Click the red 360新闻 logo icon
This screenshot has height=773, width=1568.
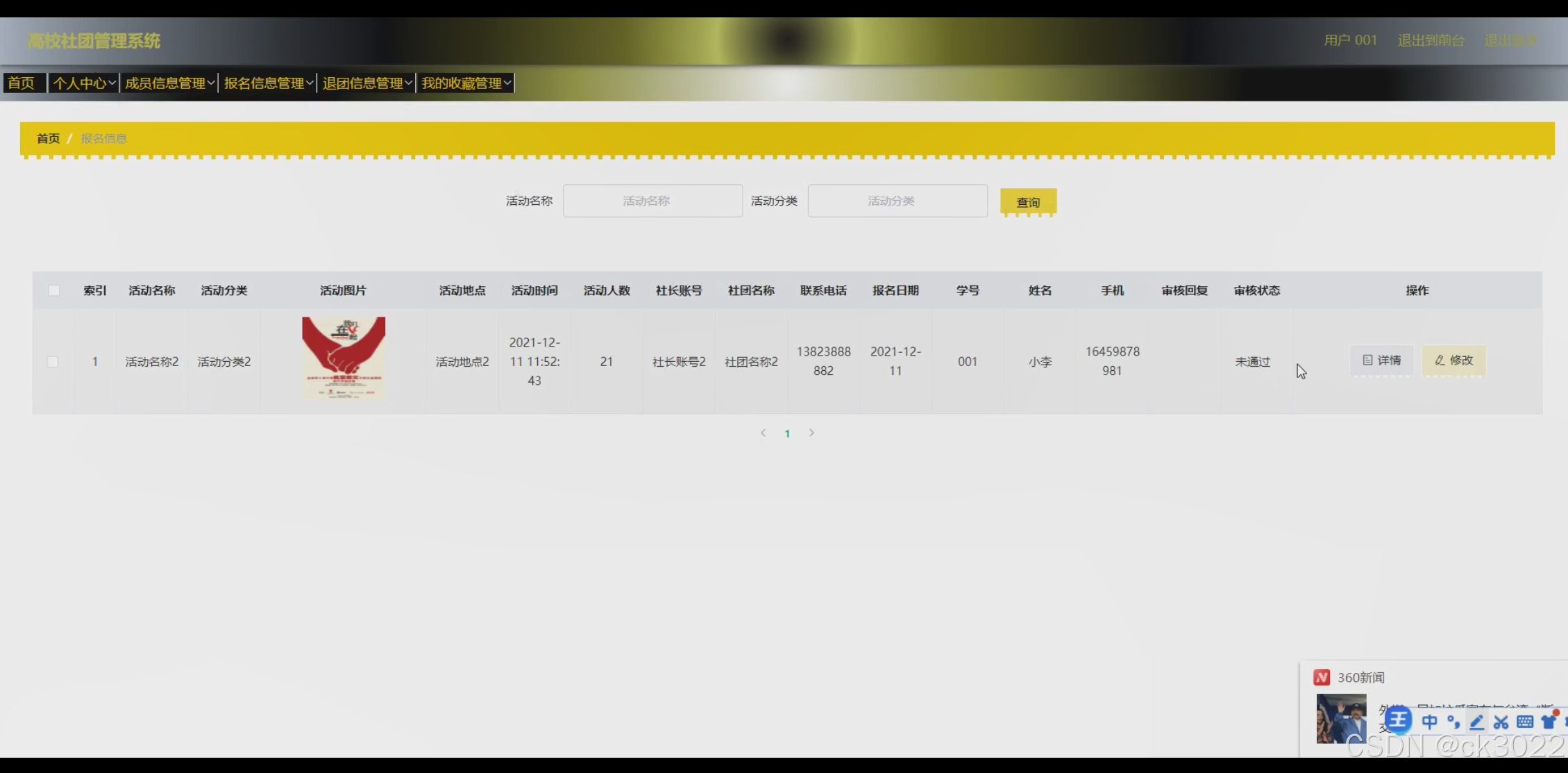(x=1322, y=677)
